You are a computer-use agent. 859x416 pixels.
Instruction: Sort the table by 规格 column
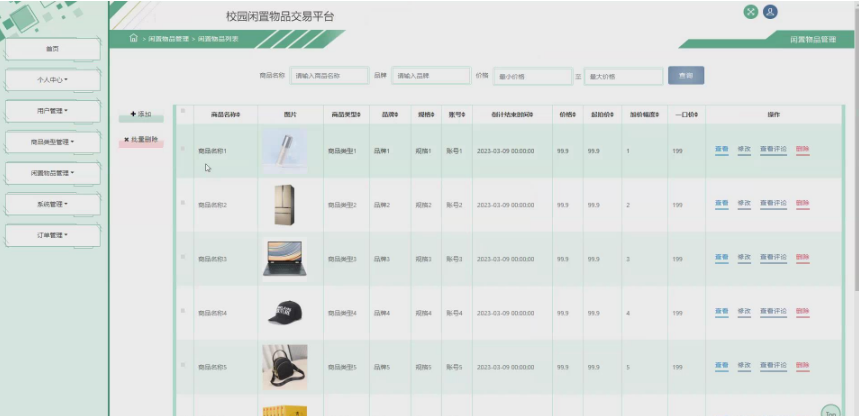426,115
